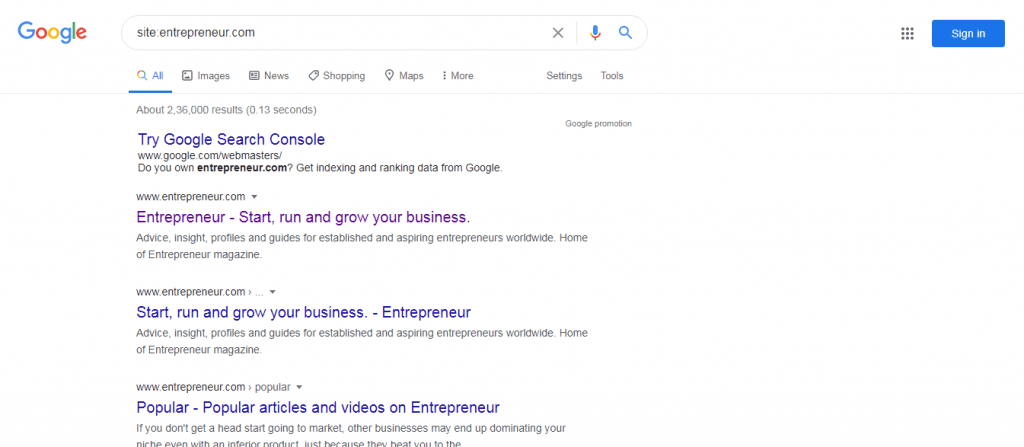Start voice search with microphone icon
Image resolution: width=1024 pixels, height=447 pixels.
pyautogui.click(x=595, y=33)
